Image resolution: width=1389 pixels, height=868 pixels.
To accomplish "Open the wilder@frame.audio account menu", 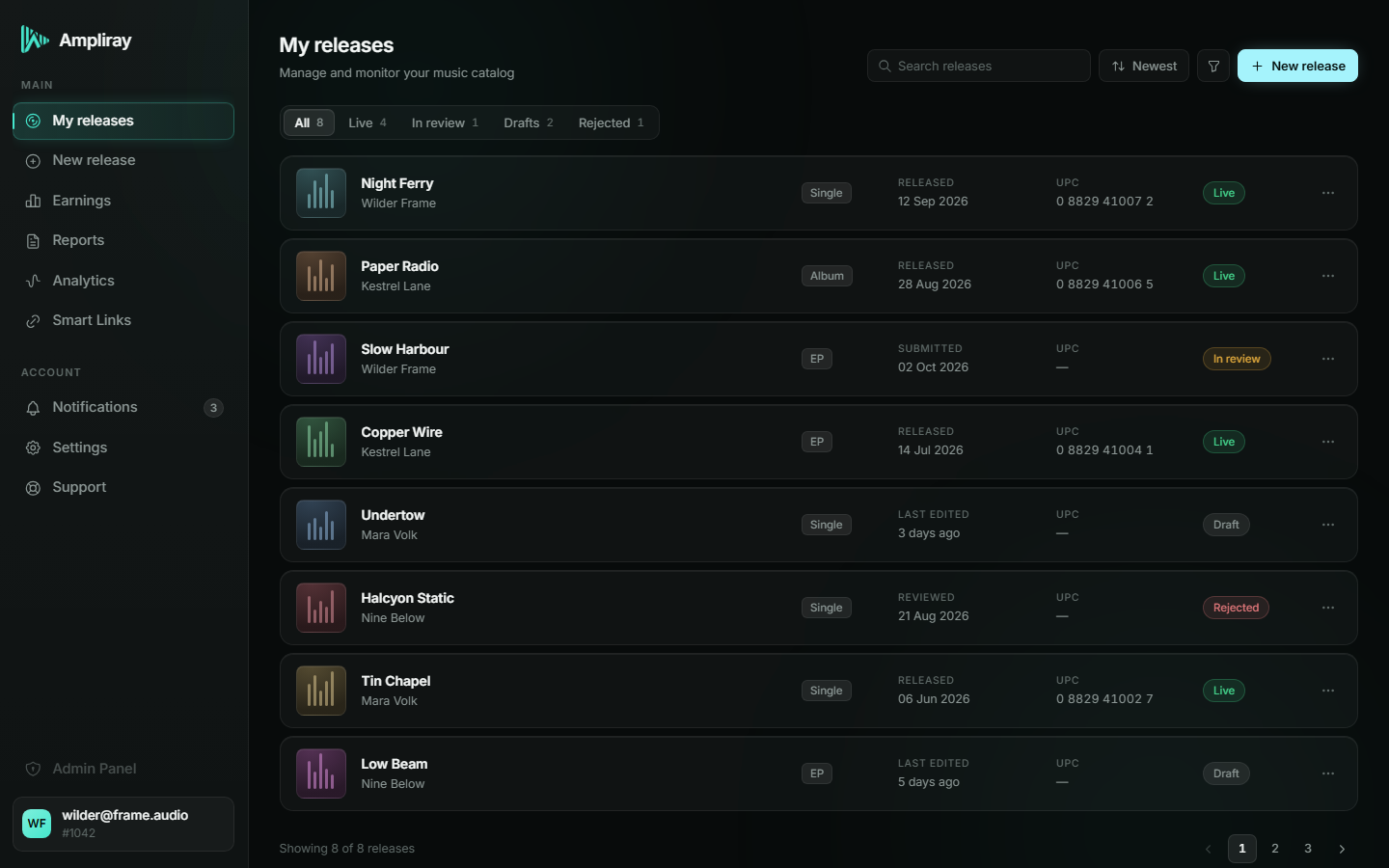I will click(x=123, y=824).
